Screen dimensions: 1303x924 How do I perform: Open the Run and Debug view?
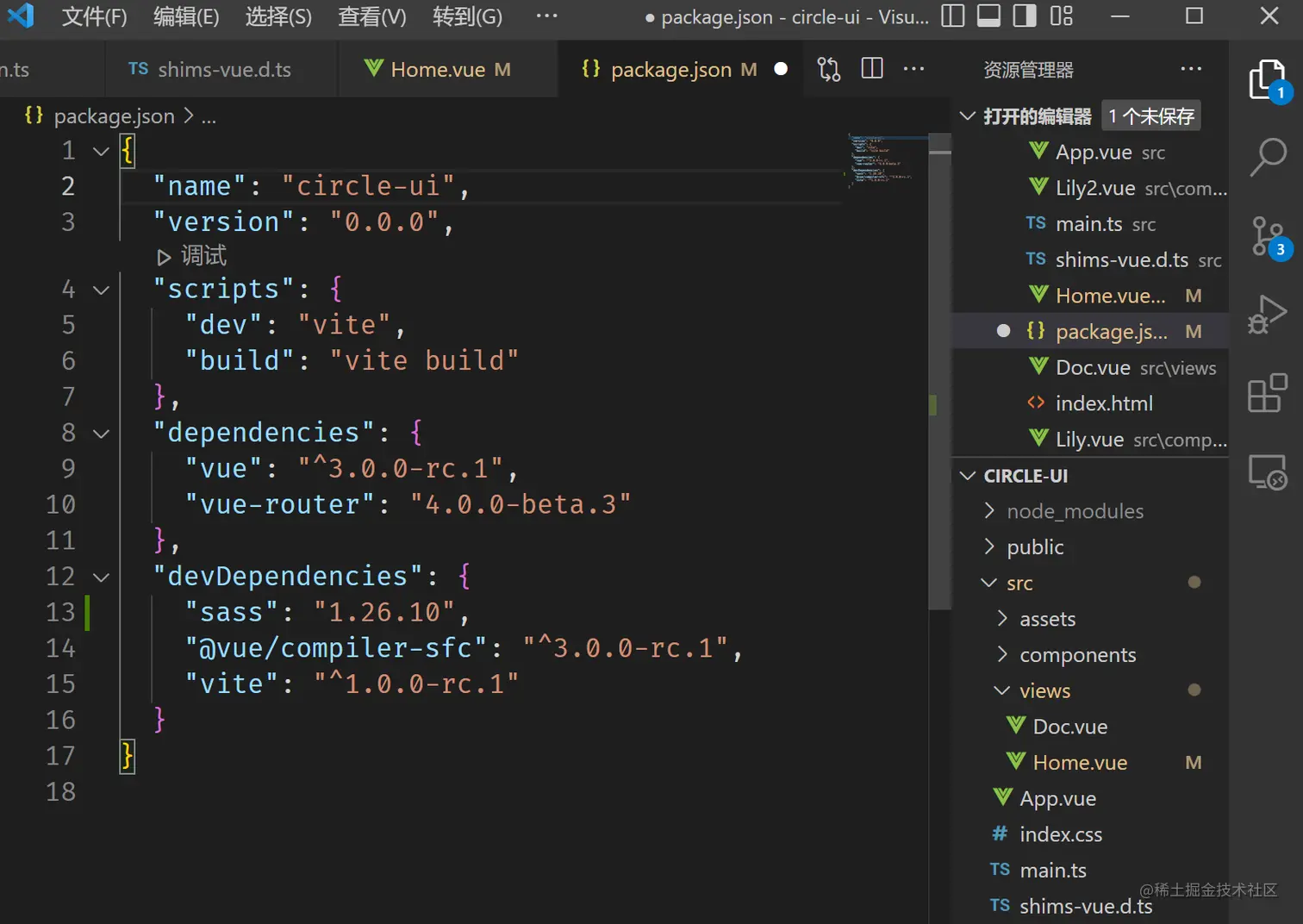[x=1267, y=314]
